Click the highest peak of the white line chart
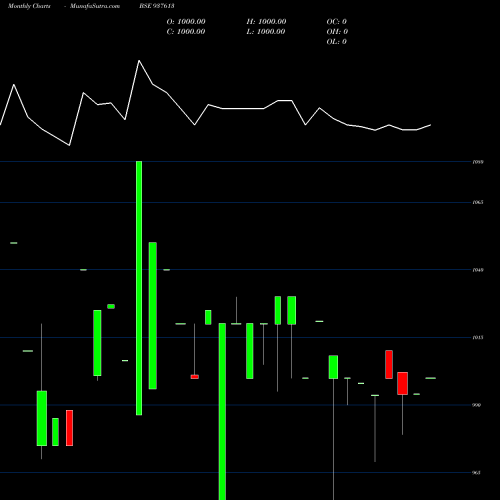 click(x=139, y=61)
